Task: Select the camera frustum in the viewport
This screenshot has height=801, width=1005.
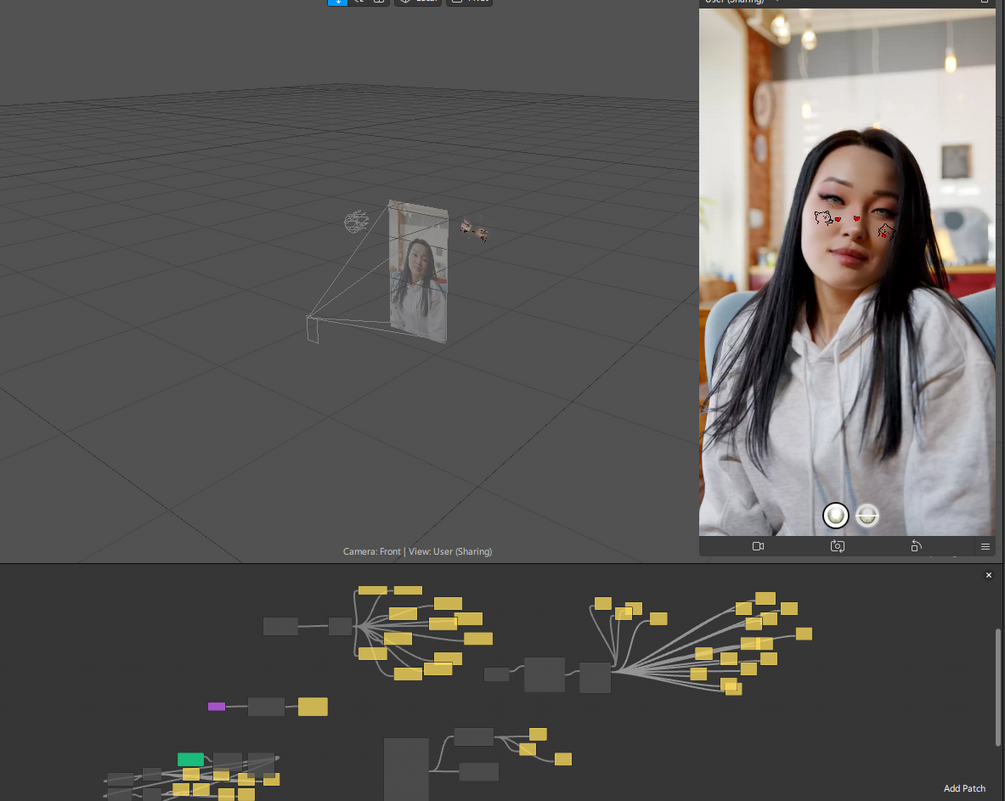Action: point(313,329)
